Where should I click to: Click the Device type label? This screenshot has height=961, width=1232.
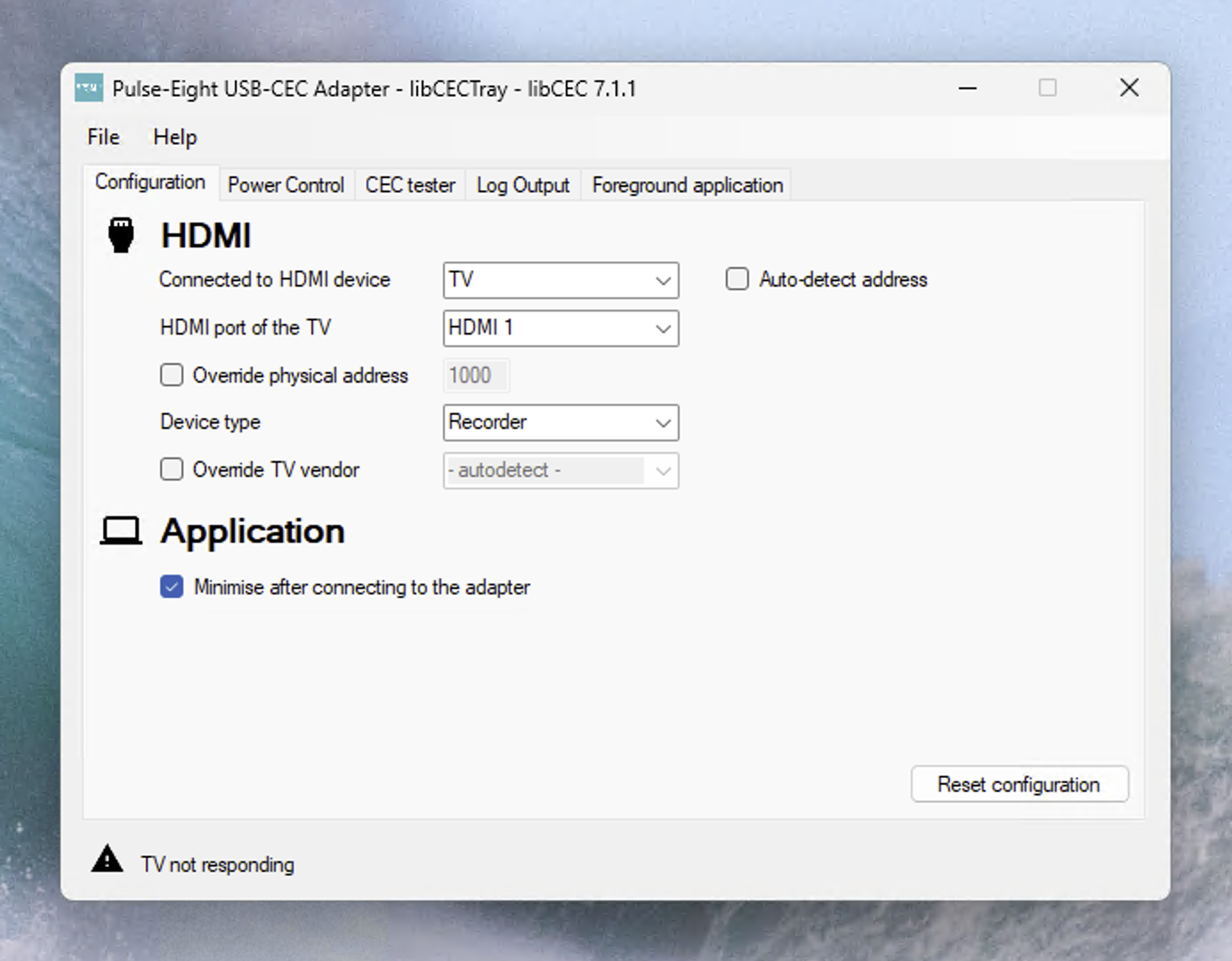210,422
